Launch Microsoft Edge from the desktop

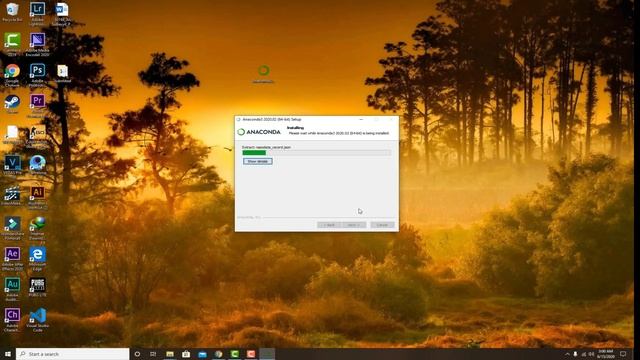point(37,258)
